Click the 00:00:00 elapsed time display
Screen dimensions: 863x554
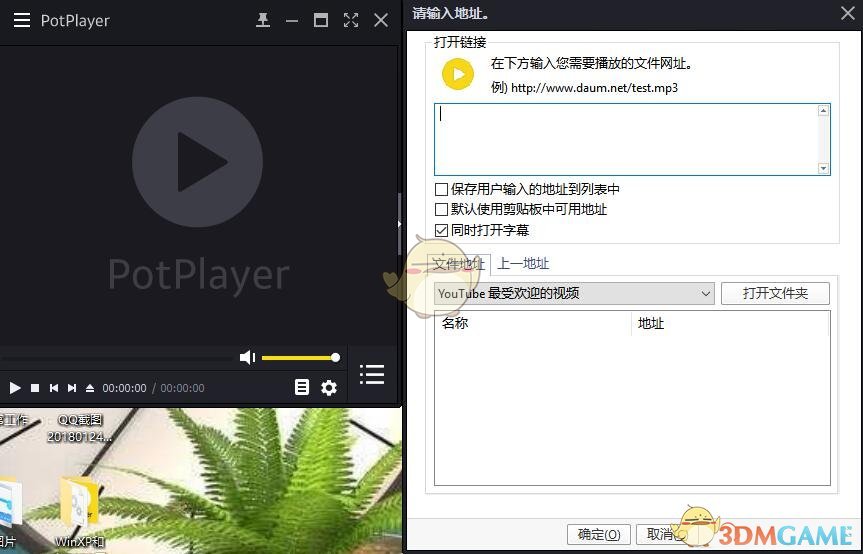(124, 388)
